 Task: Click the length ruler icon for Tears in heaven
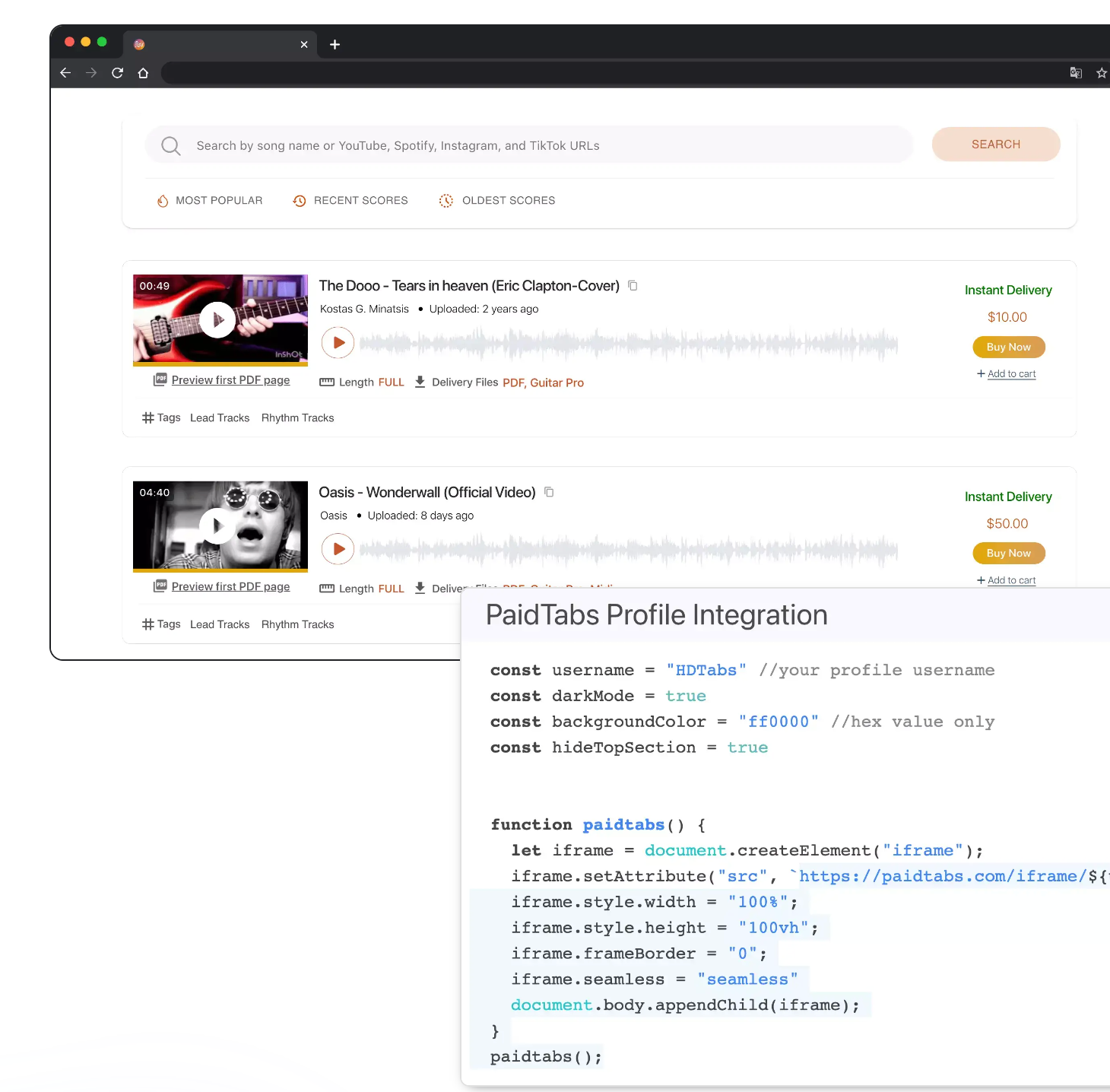[x=327, y=383]
